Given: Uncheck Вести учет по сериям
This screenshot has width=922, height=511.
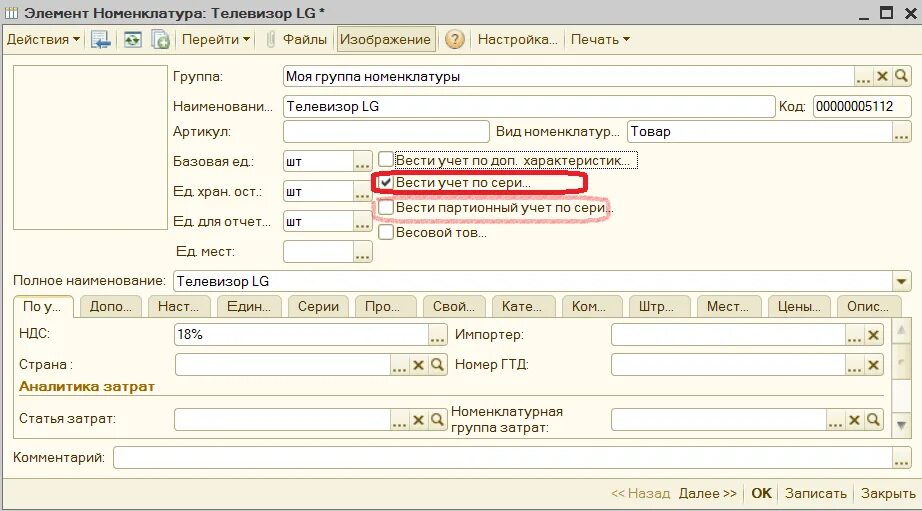Looking at the screenshot, I should tap(386, 182).
